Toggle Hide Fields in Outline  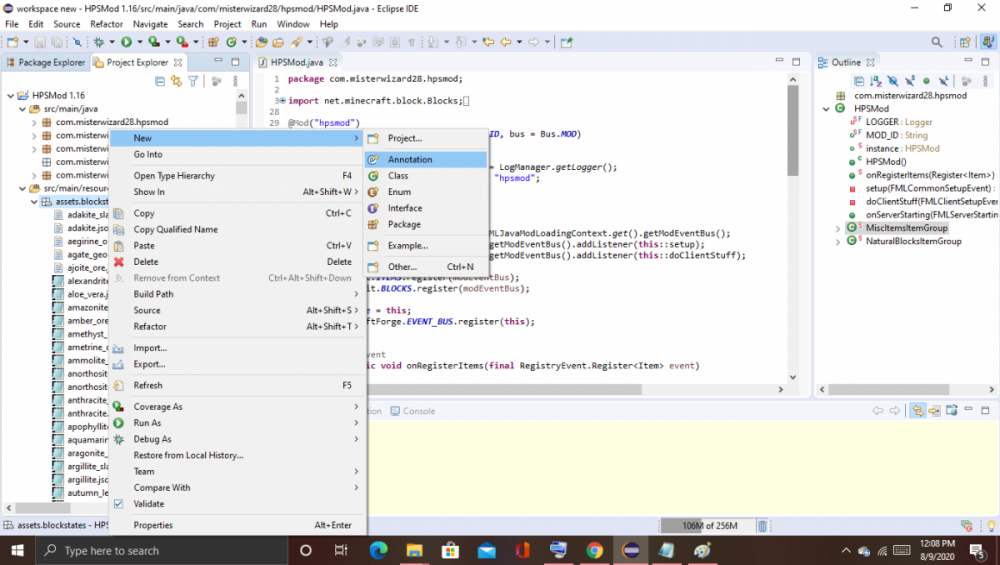click(893, 81)
